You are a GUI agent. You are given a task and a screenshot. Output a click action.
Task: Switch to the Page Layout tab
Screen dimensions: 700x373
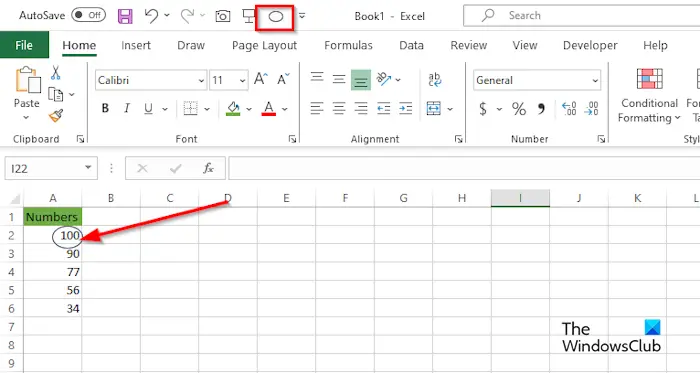[x=264, y=46]
